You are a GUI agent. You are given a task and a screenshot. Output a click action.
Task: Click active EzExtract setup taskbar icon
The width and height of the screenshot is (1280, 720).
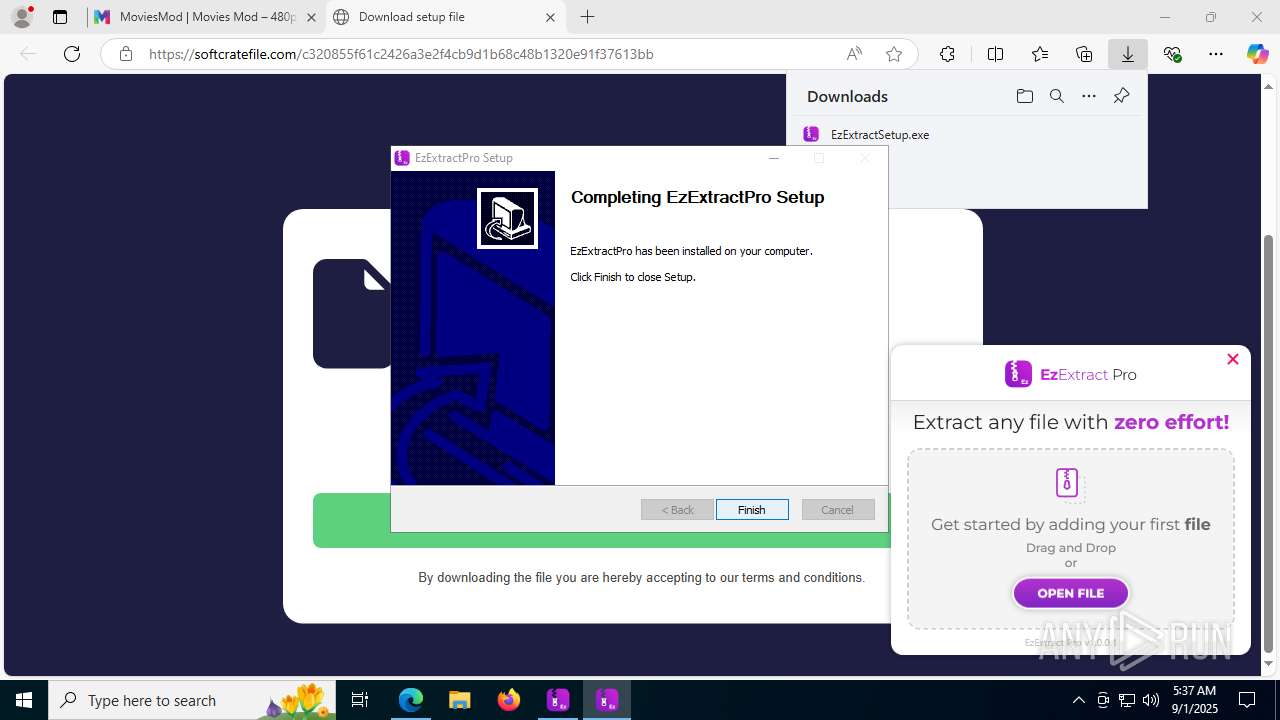click(x=607, y=700)
